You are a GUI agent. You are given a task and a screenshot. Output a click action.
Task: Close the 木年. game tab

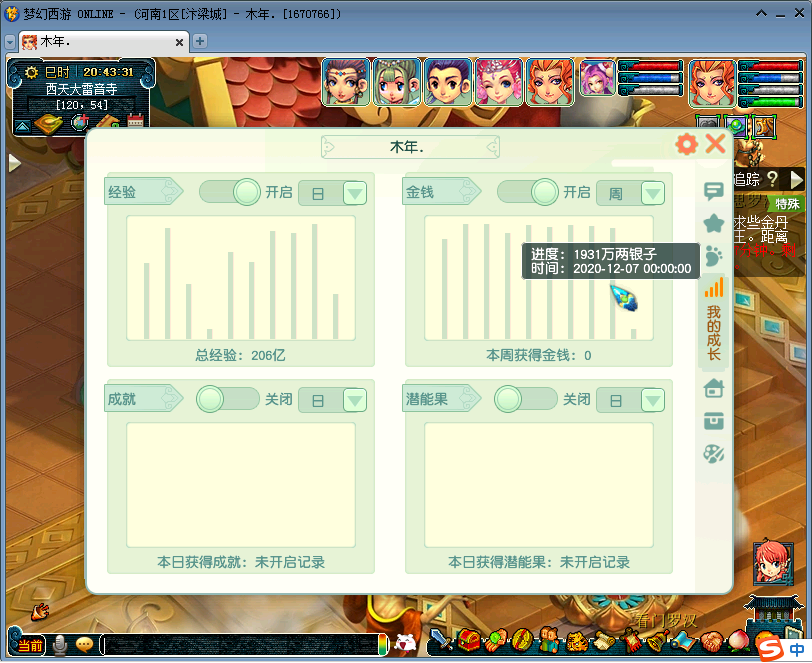click(179, 42)
